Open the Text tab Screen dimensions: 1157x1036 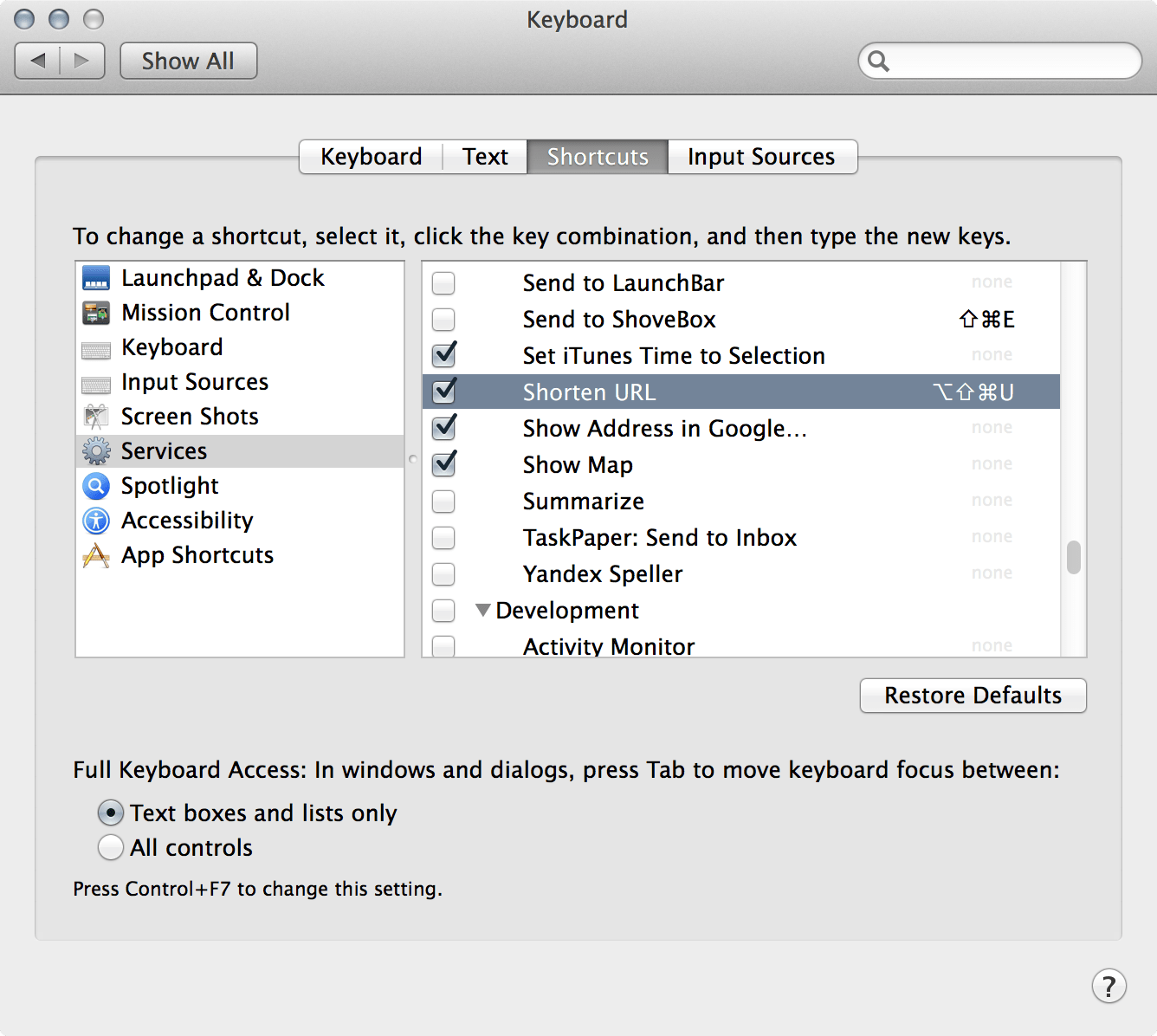(x=485, y=157)
